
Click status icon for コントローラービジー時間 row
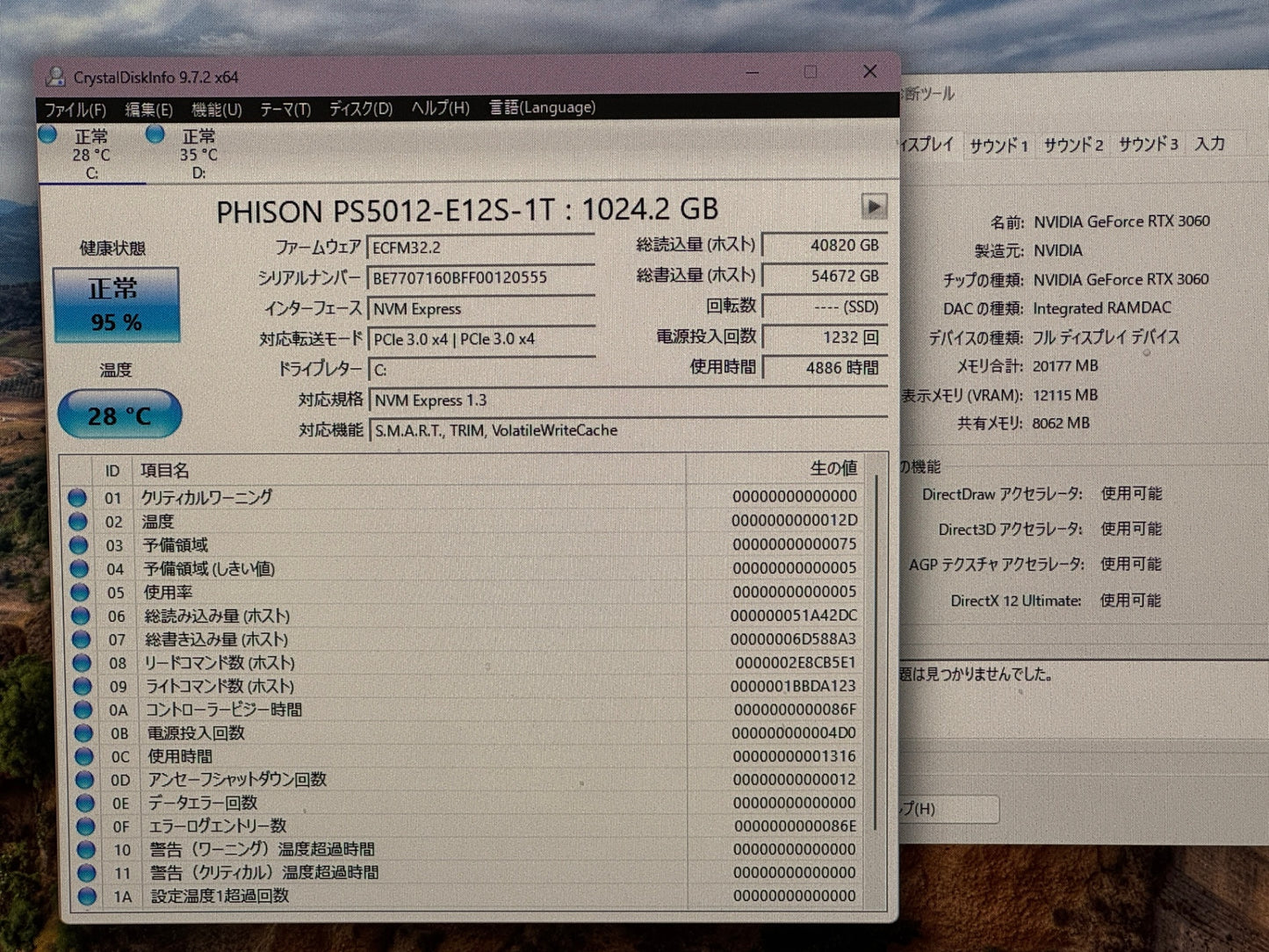pos(83,710)
